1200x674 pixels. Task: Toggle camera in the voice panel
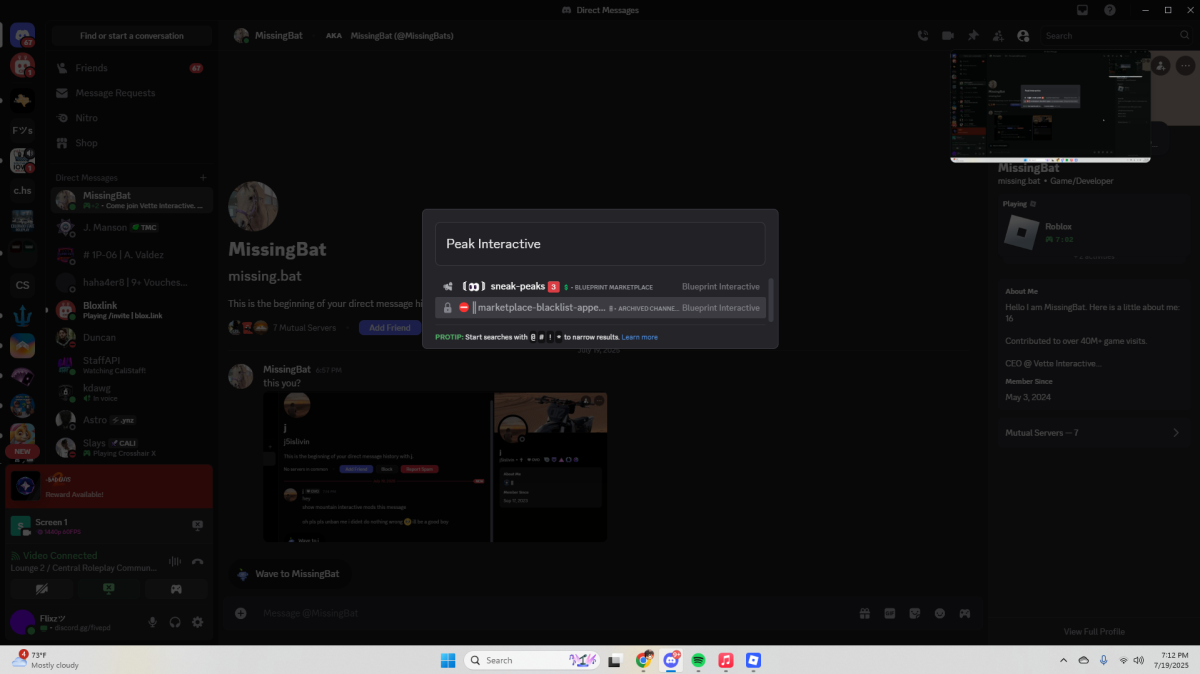click(x=42, y=589)
